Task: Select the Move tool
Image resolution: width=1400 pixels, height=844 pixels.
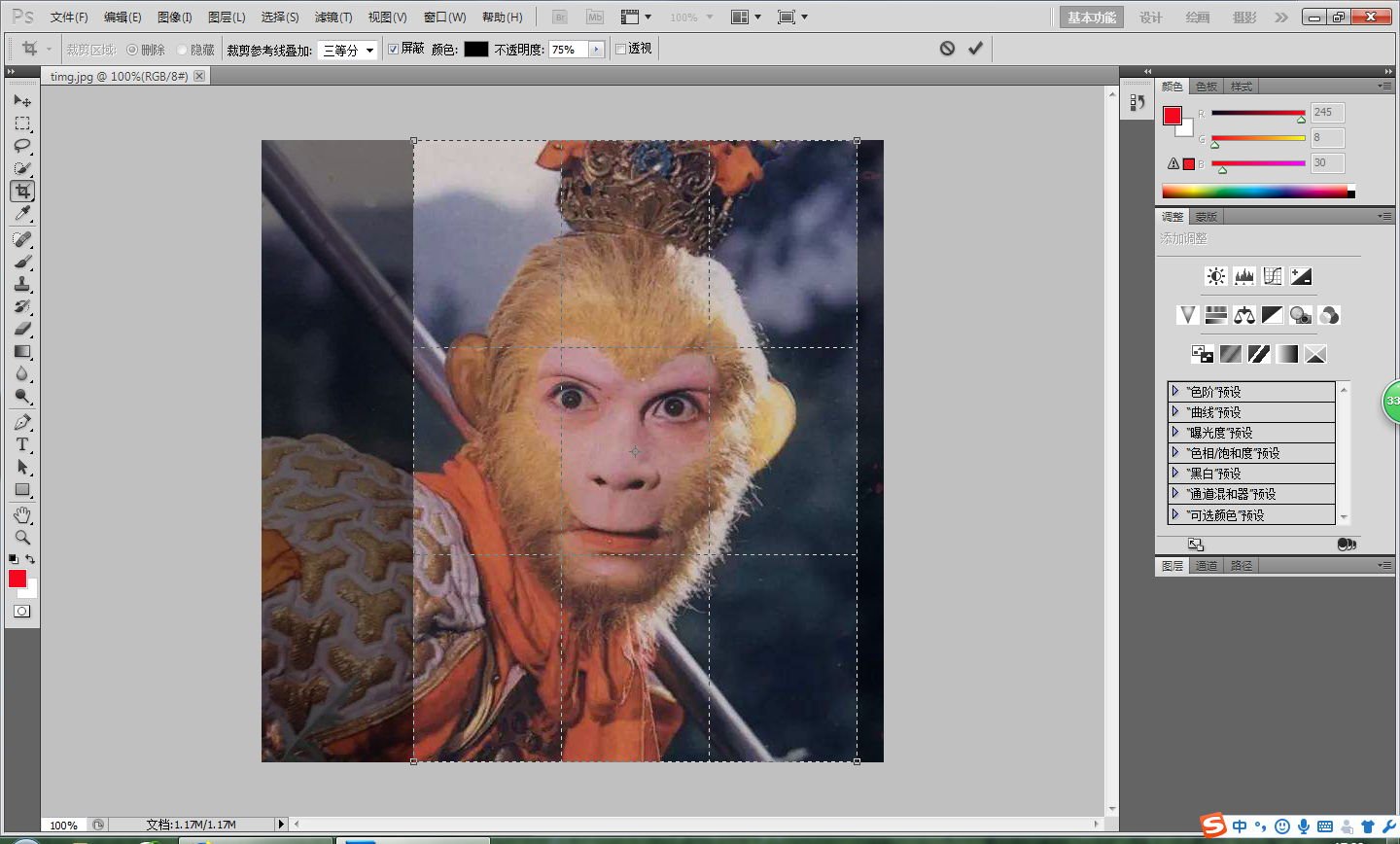Action: coord(22,100)
